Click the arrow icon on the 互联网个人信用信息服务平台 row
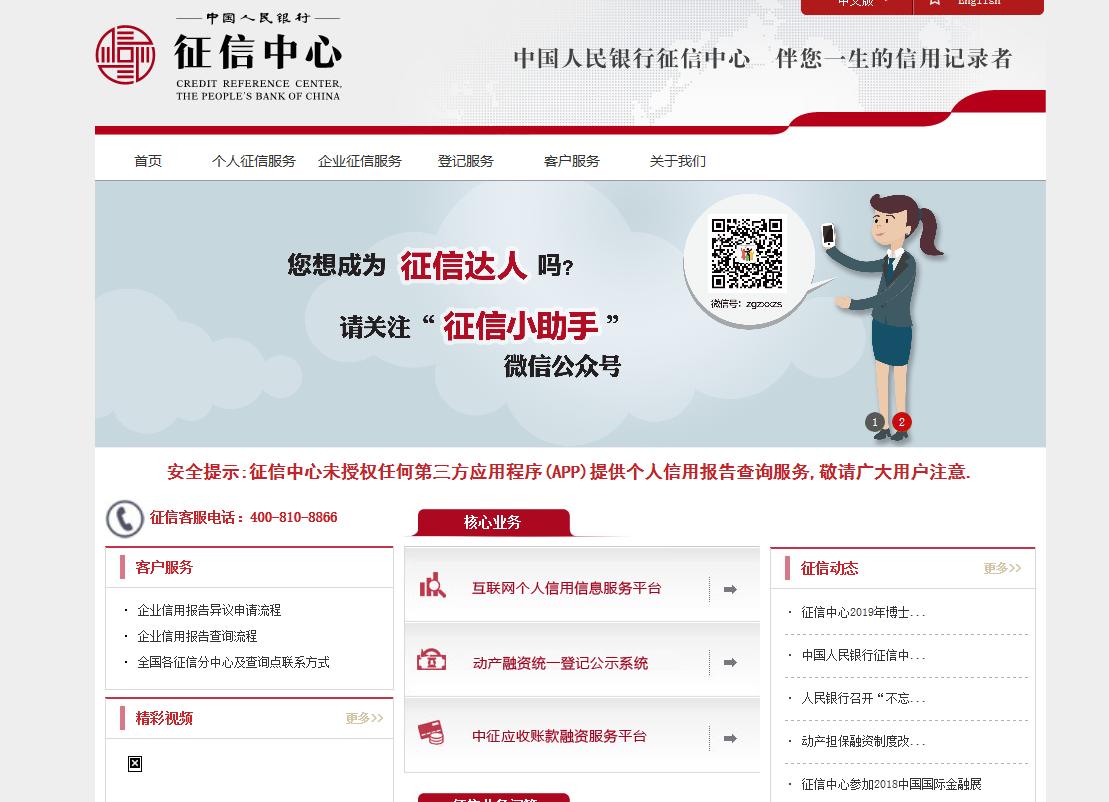The height and width of the screenshot is (802, 1109). [x=730, y=590]
